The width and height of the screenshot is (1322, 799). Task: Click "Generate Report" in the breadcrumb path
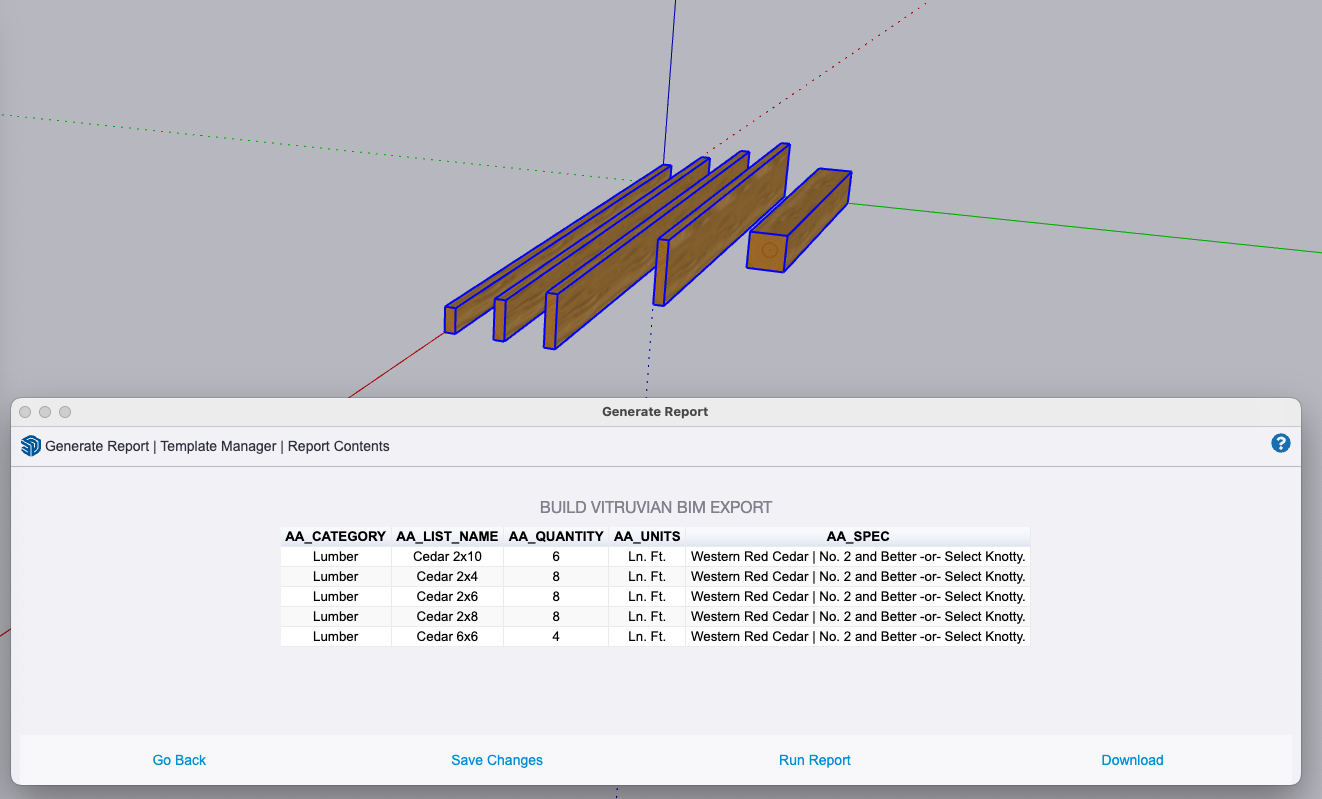97,446
